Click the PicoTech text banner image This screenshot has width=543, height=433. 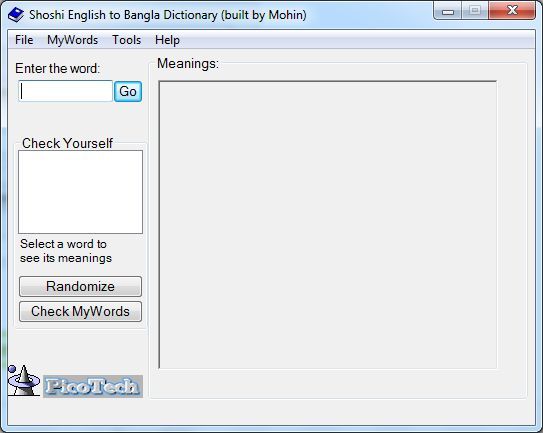tap(93, 386)
